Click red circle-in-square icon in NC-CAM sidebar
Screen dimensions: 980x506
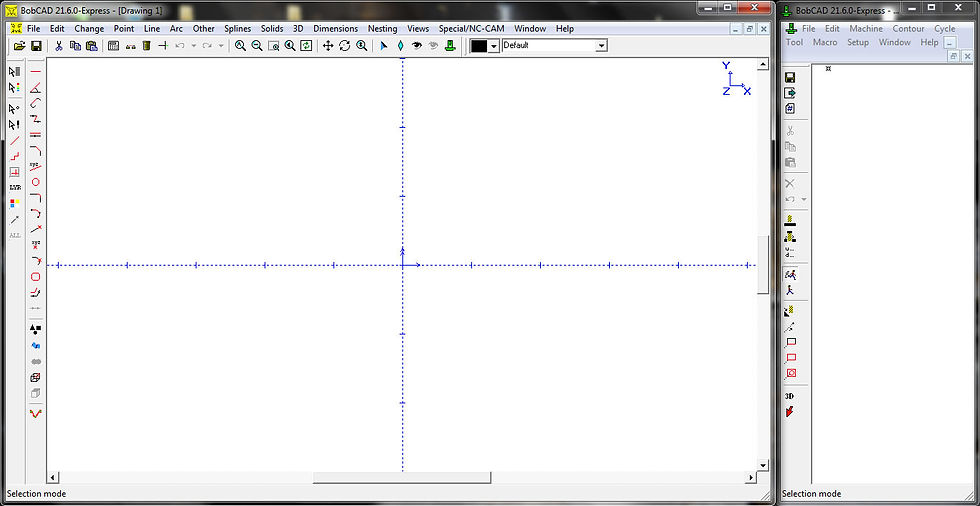click(x=790, y=374)
